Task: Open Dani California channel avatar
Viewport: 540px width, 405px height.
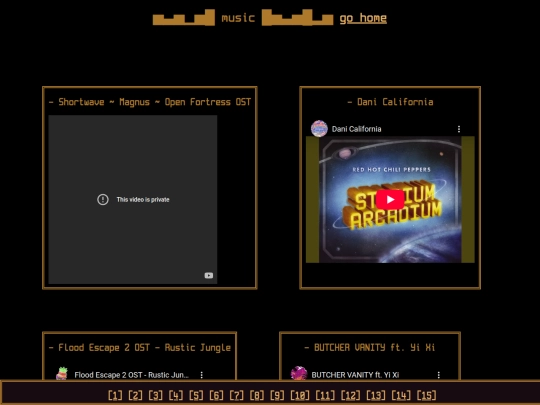Action: pyautogui.click(x=319, y=129)
